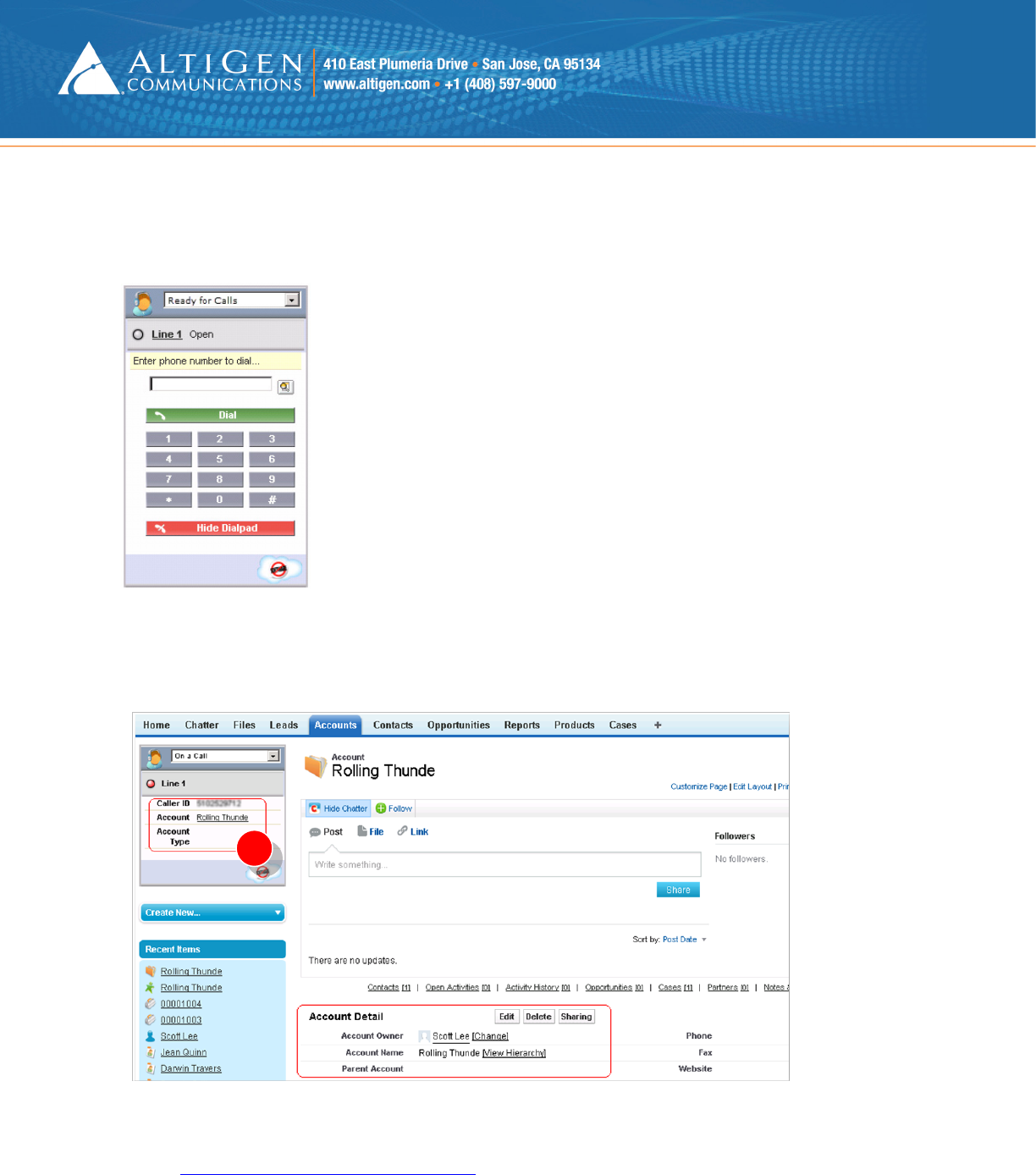This screenshot has height=1175, width=1036.
Task: Tap the dialpad * key
Action: point(168,500)
